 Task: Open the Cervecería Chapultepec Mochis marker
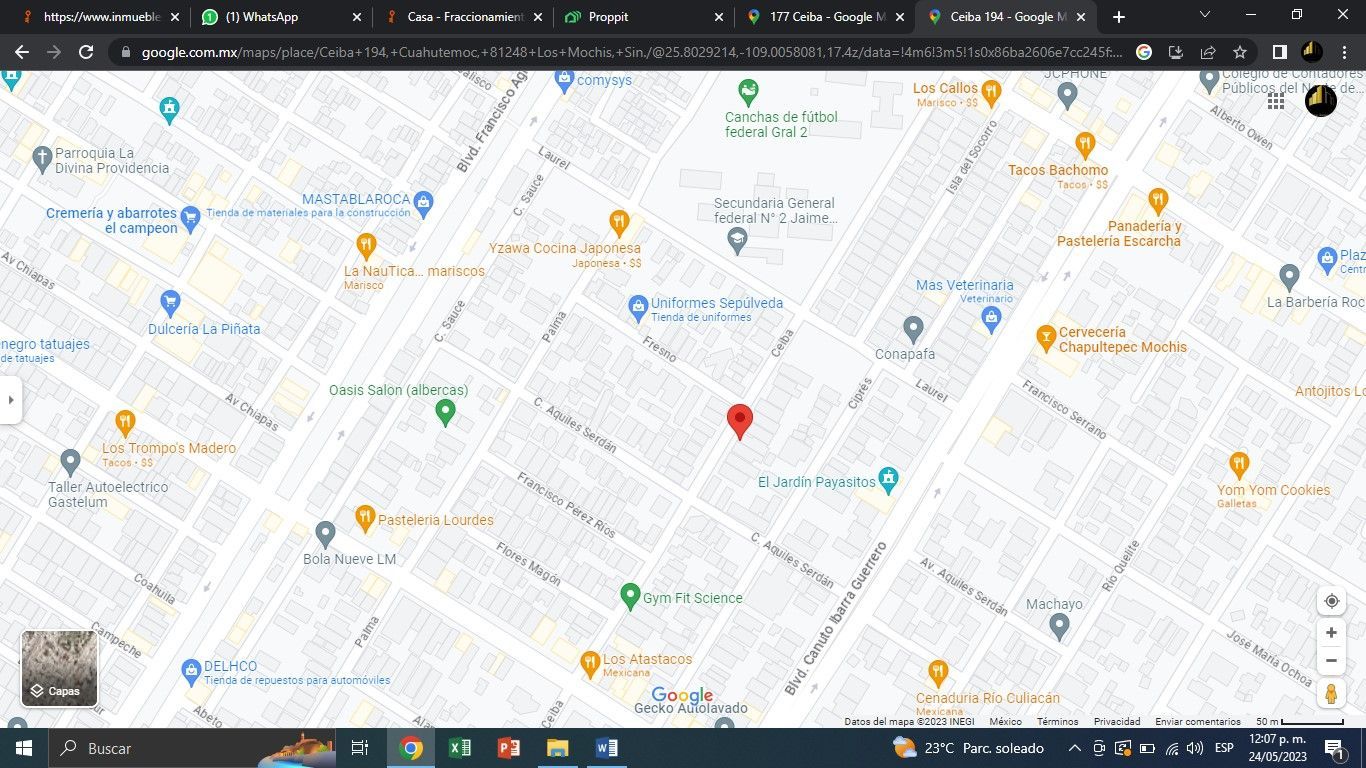[1046, 338]
